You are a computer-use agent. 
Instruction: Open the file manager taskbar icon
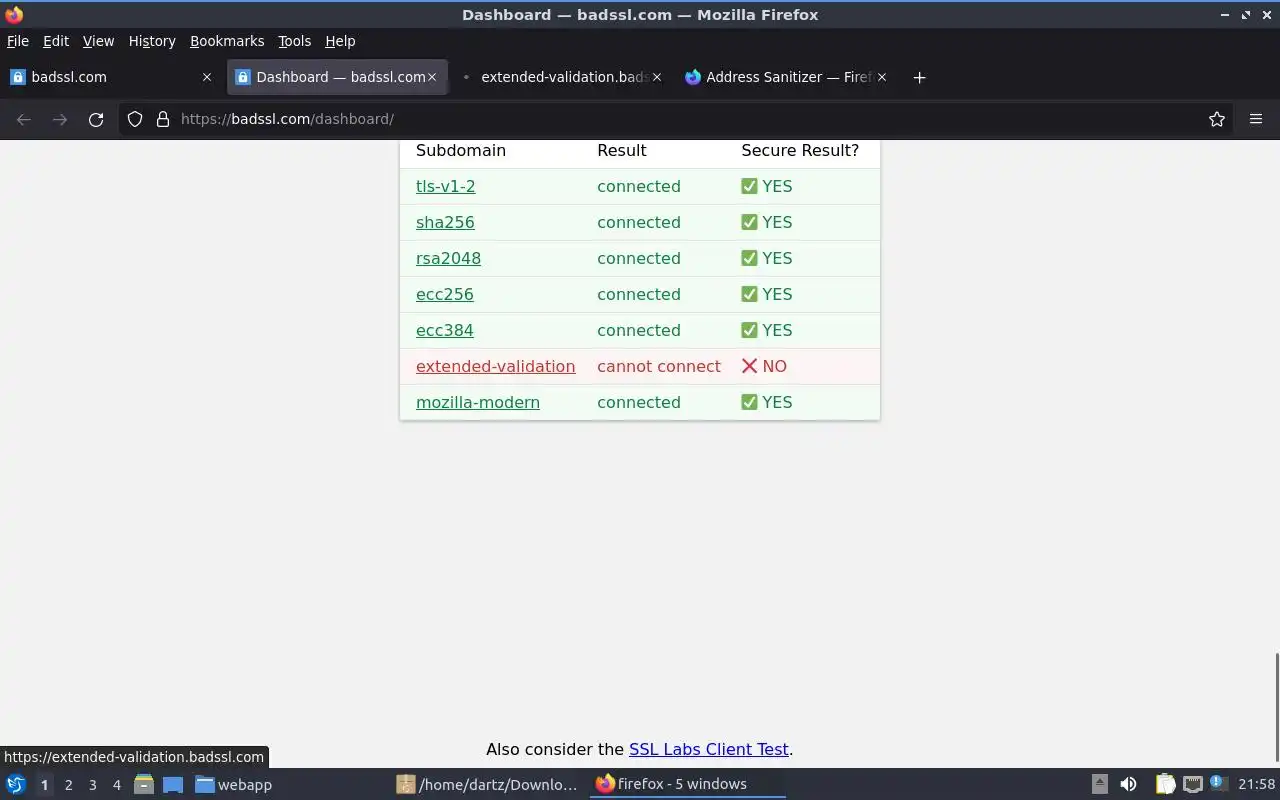[x=144, y=784]
